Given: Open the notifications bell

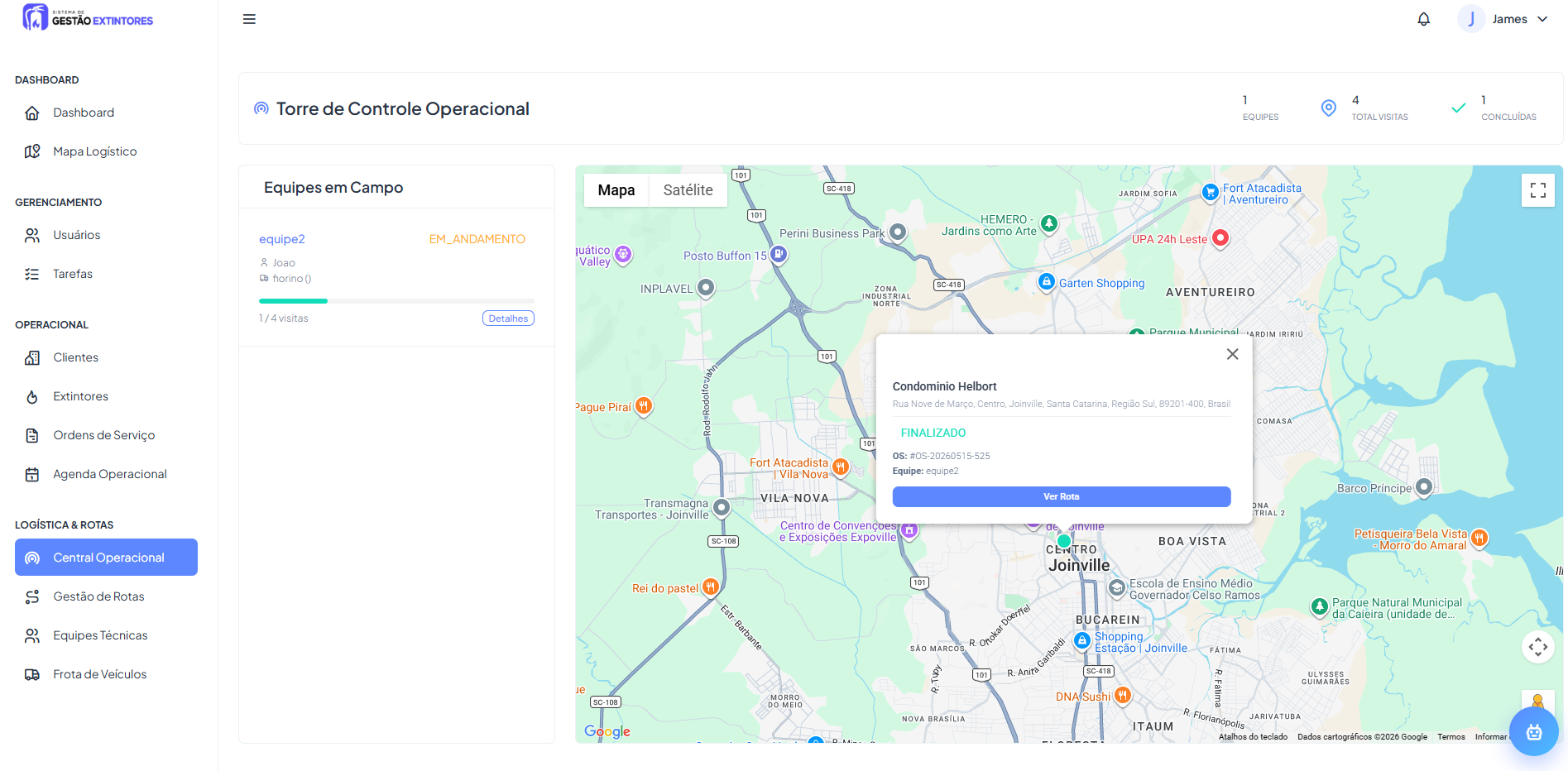Looking at the screenshot, I should [x=1423, y=19].
